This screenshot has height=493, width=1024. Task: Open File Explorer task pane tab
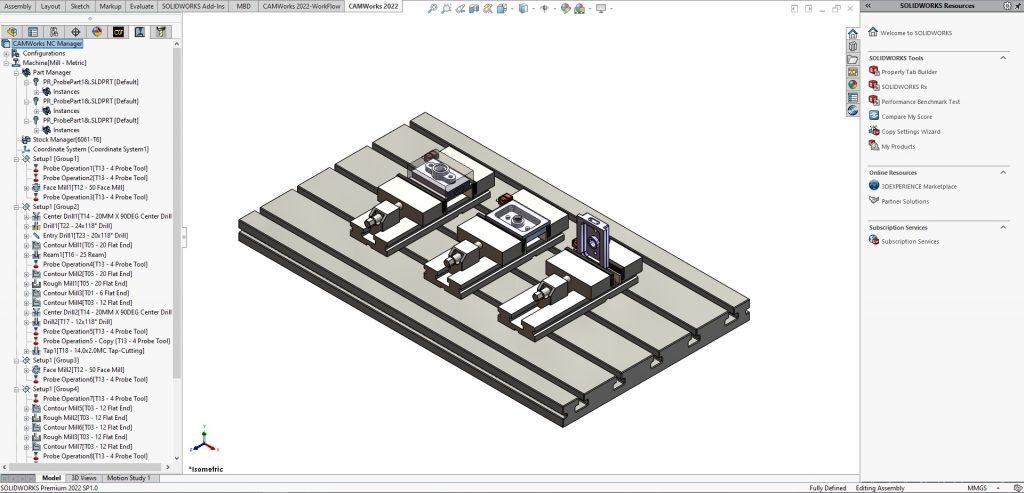coord(852,59)
